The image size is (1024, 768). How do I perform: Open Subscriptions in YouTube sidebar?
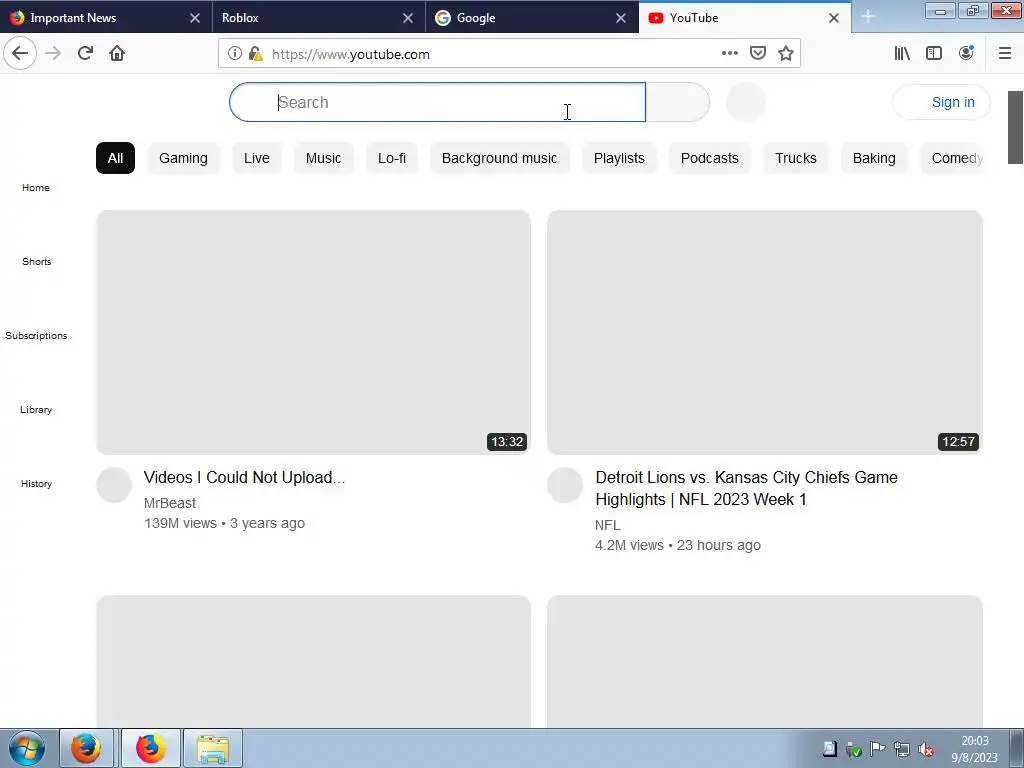36,336
